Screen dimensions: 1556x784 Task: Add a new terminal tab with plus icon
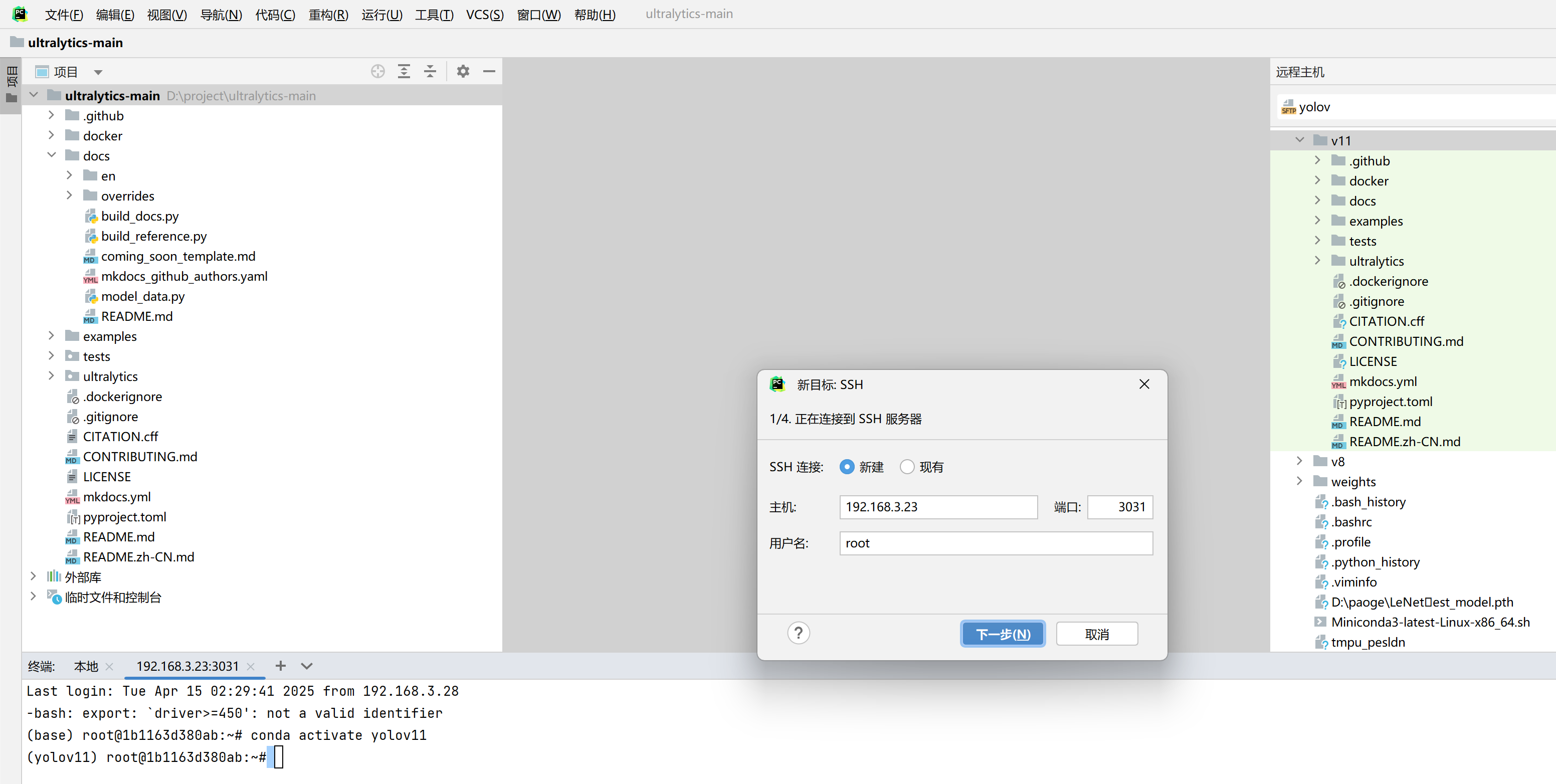[x=280, y=666]
